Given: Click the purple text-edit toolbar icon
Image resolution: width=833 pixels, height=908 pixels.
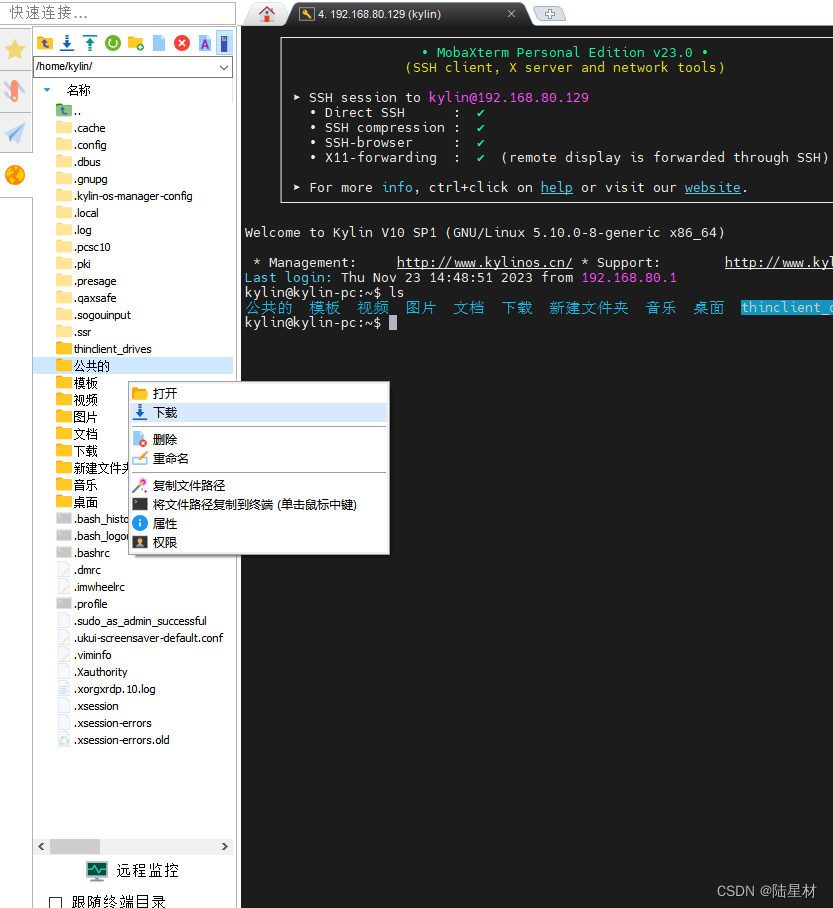Looking at the screenshot, I should click(204, 43).
